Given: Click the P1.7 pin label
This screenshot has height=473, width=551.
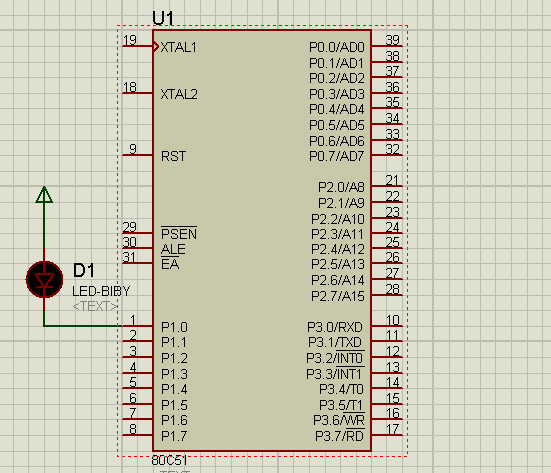Looking at the screenshot, I should point(174,436).
